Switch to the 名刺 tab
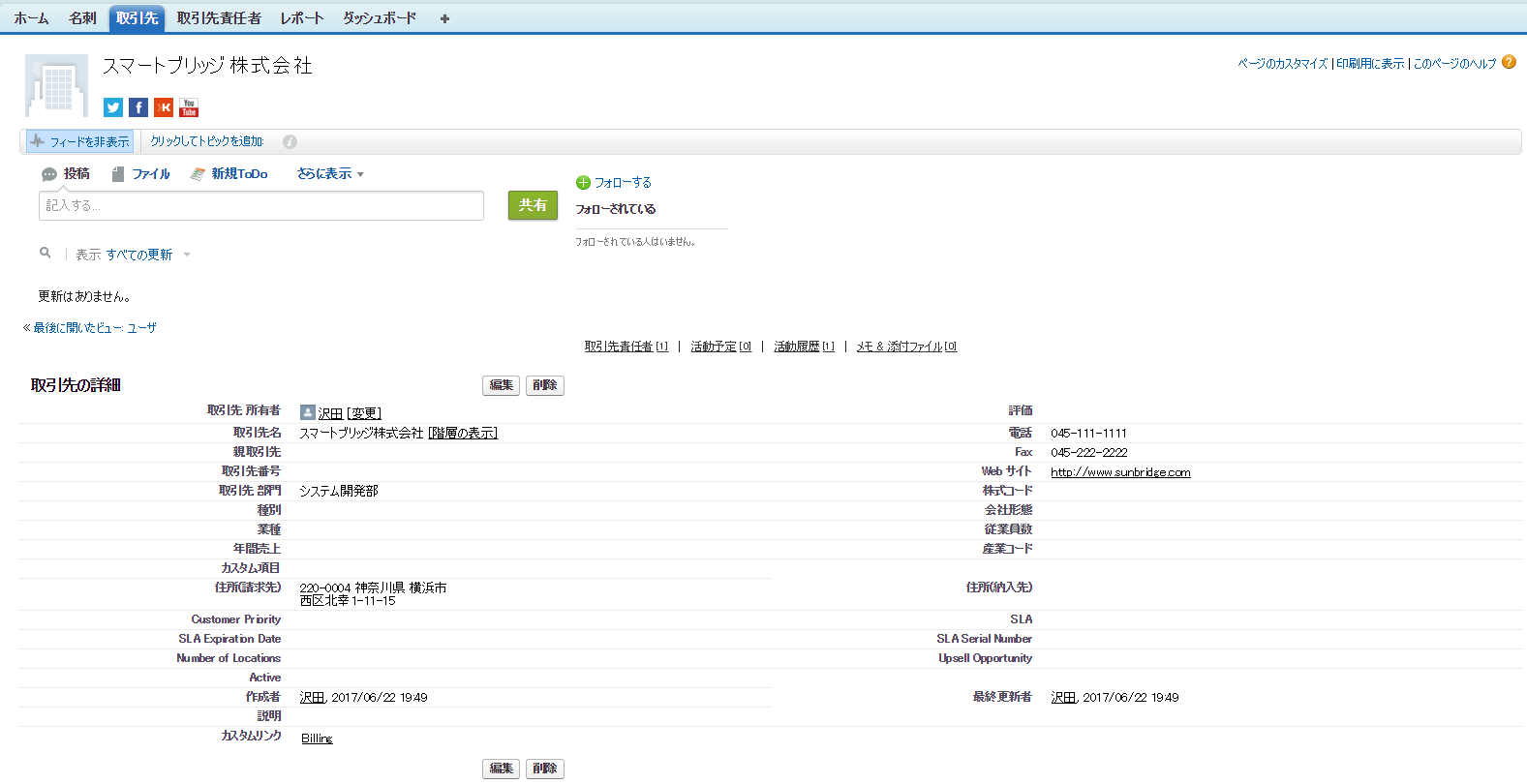Screen dimensions: 1527x784 pyautogui.click(x=82, y=18)
